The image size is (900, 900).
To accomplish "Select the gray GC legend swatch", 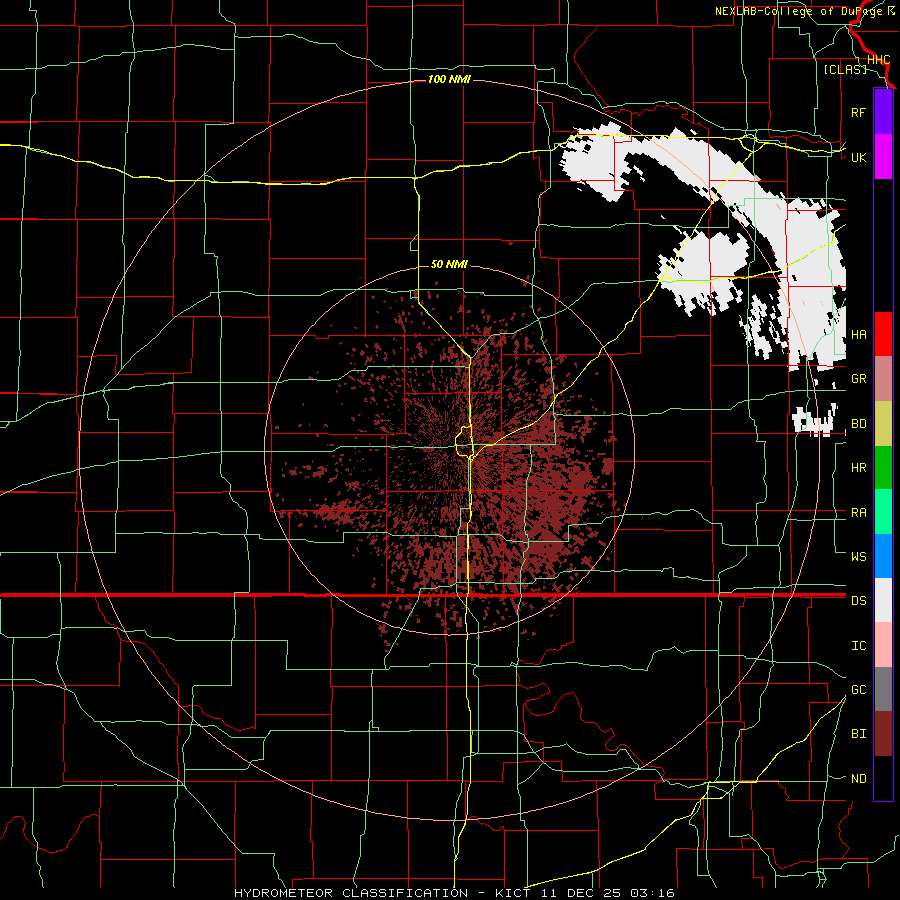I will coord(883,689).
